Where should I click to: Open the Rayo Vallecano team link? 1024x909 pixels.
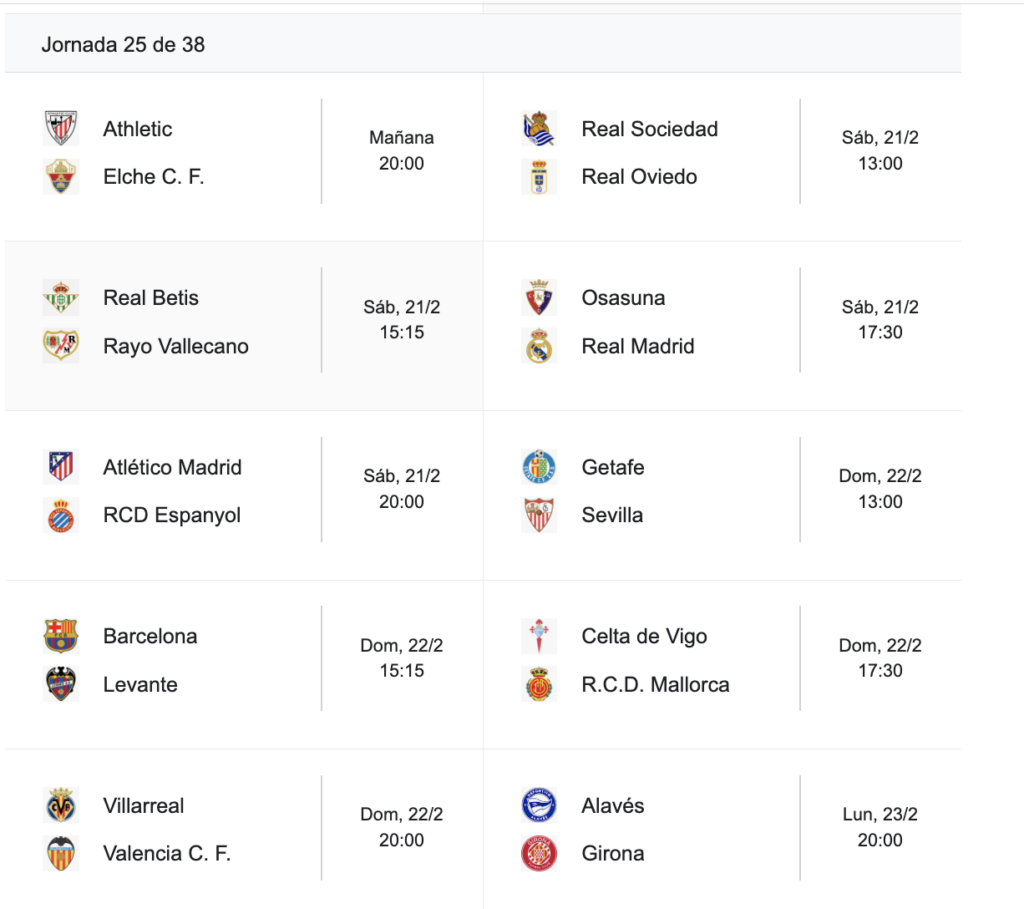[x=175, y=346]
